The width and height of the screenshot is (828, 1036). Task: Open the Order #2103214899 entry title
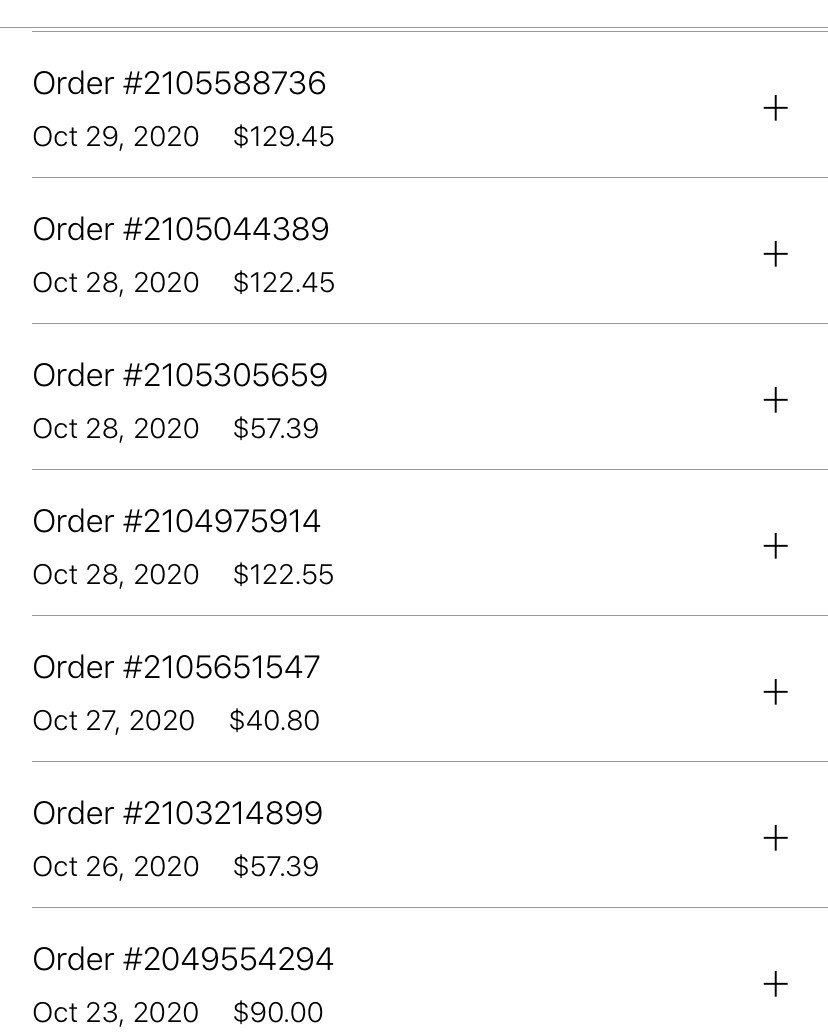(x=178, y=814)
